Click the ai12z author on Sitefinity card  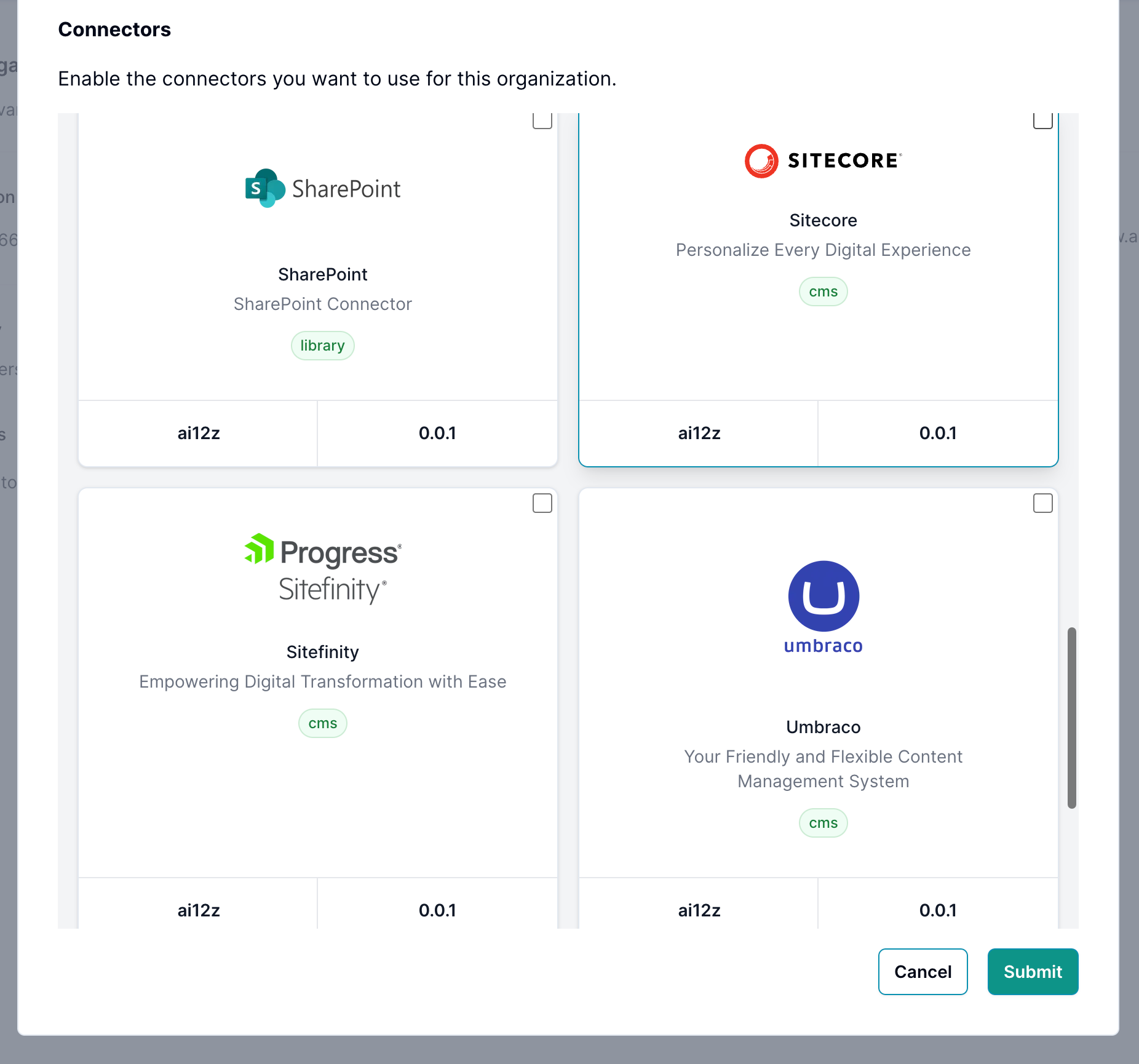pos(198,910)
